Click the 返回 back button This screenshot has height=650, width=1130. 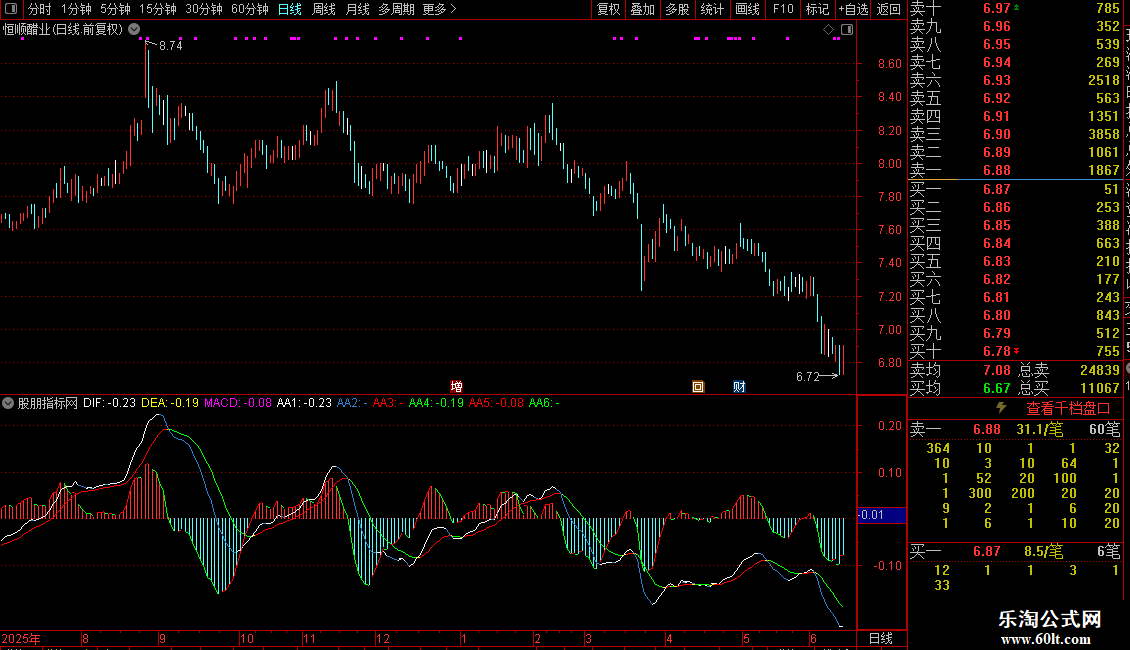889,9
